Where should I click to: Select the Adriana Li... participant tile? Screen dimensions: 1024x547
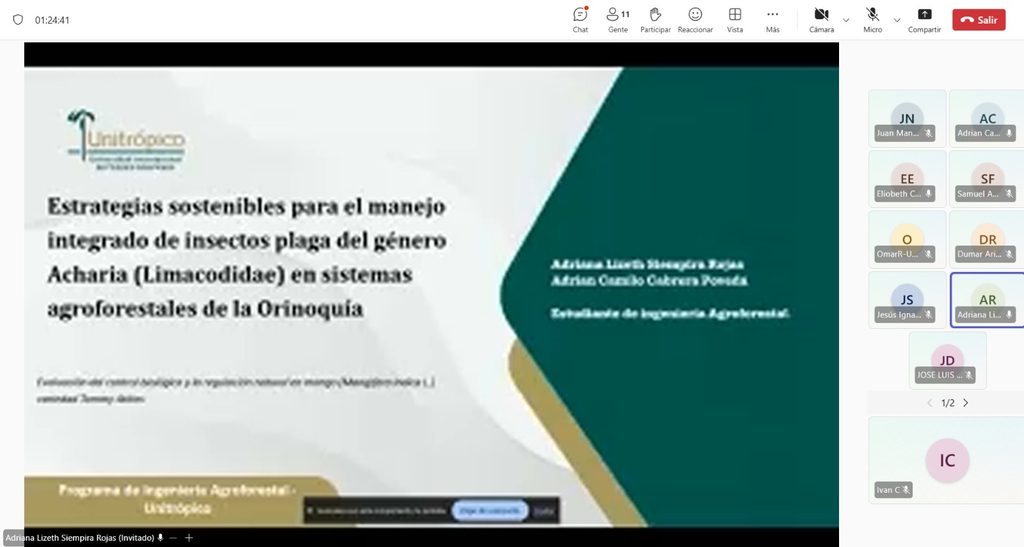(987, 300)
